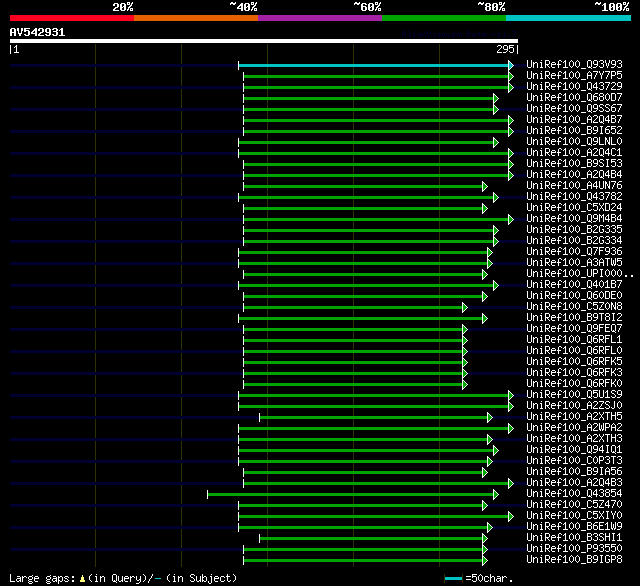
Task: Select the UniRef100_Q5U1S9 label
Action: click(x=574, y=395)
